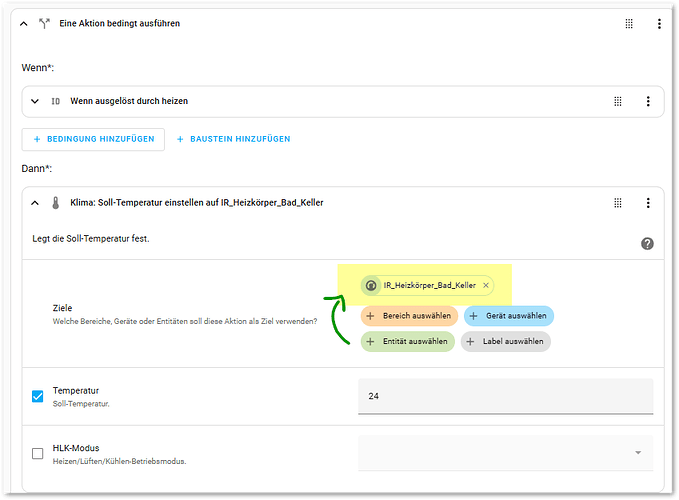Expand 'Wenn ausgelöst durch heizen' condition

pos(35,101)
